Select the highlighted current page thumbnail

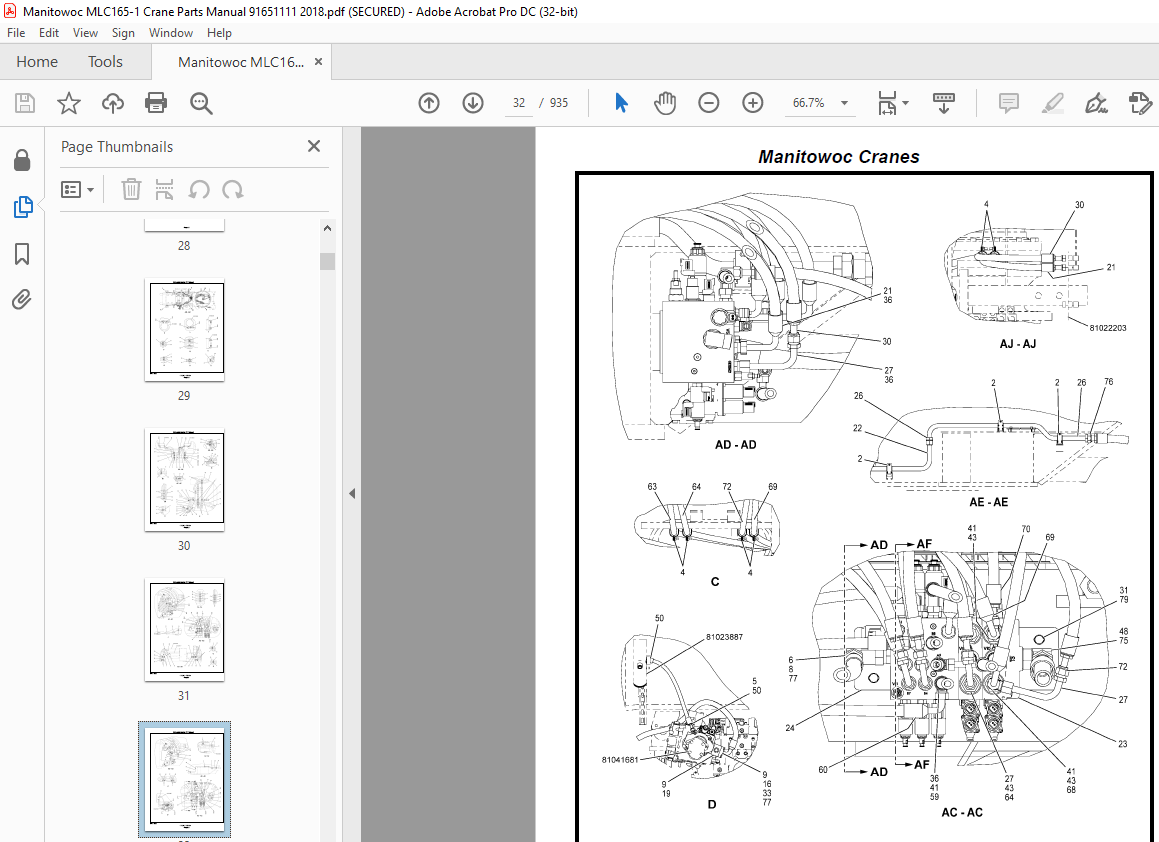(185, 780)
